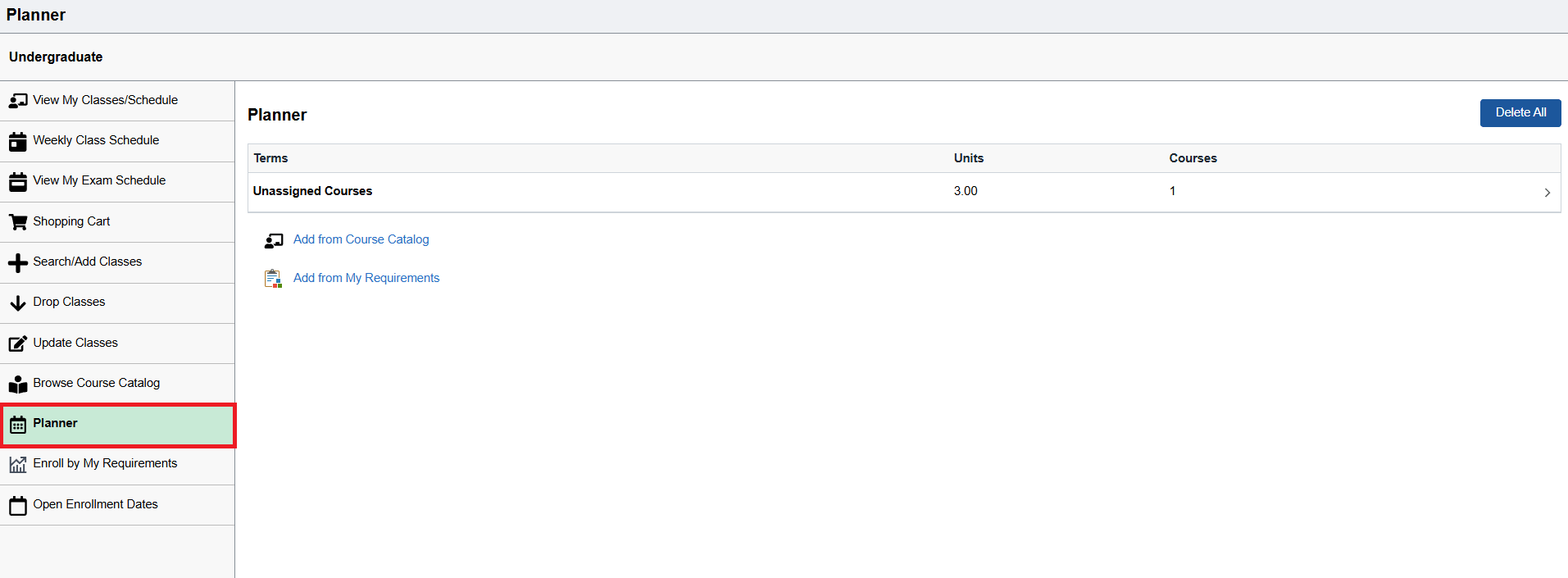Click the Terms column header

[270, 158]
